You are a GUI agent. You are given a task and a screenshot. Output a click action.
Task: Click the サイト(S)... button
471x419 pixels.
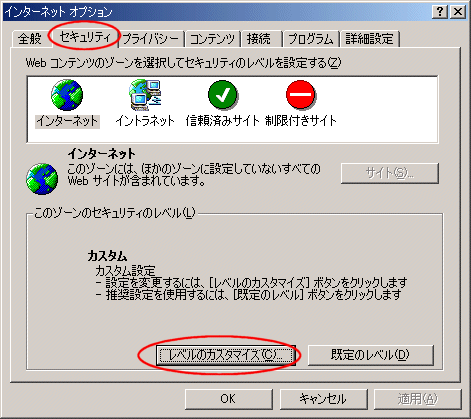click(x=390, y=173)
